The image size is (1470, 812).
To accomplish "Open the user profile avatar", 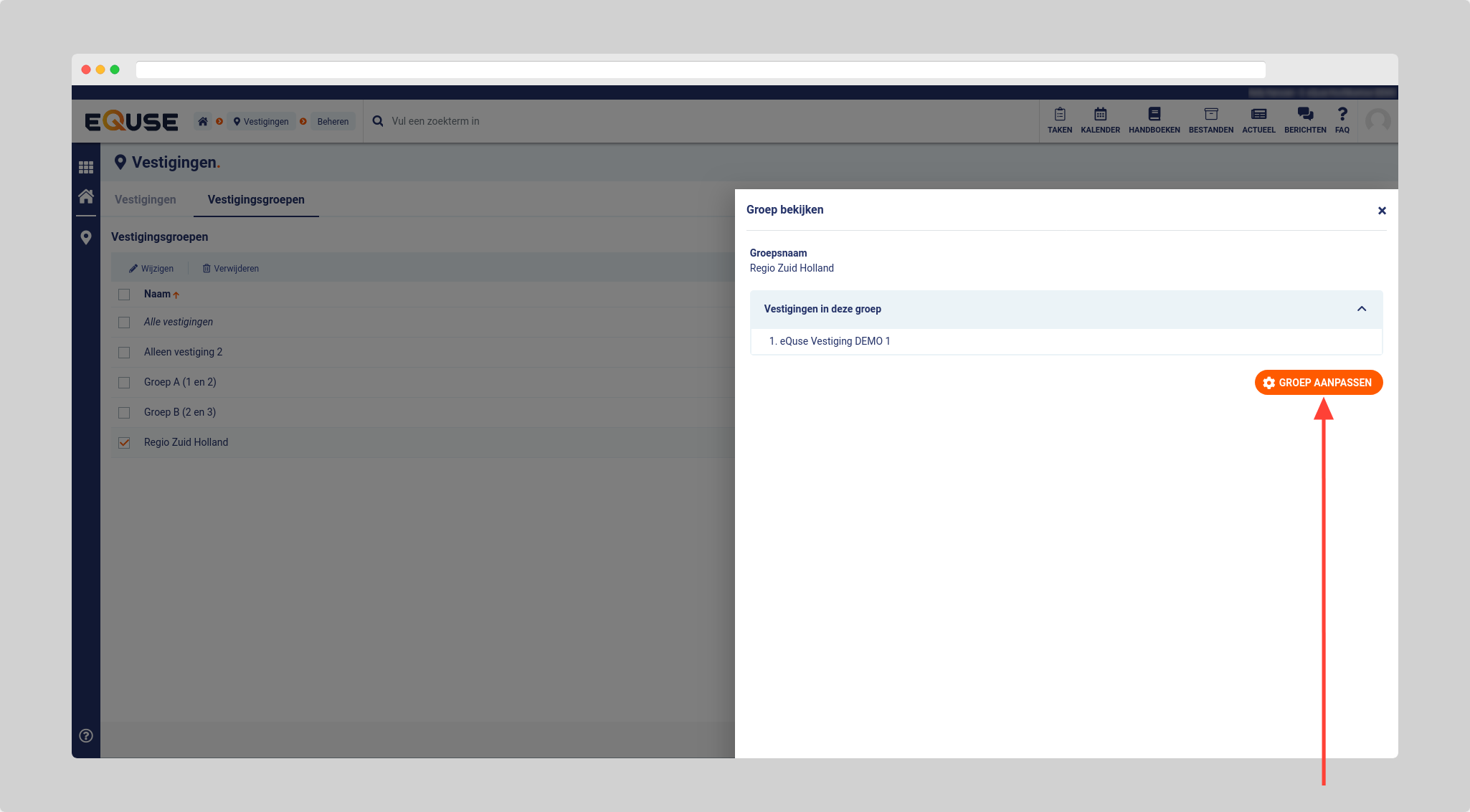I will tap(1377, 121).
